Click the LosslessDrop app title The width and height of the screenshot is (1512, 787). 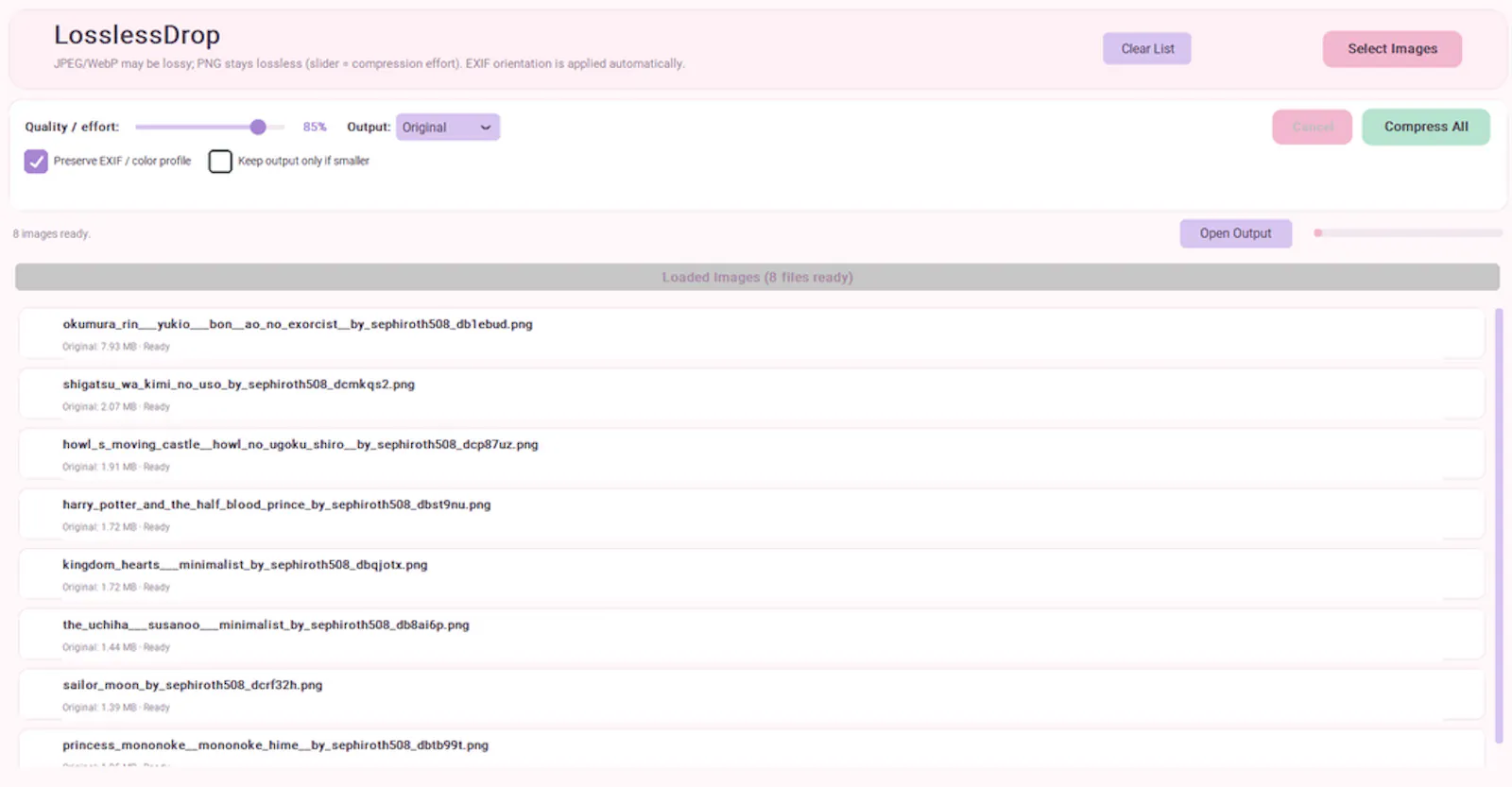tap(137, 35)
